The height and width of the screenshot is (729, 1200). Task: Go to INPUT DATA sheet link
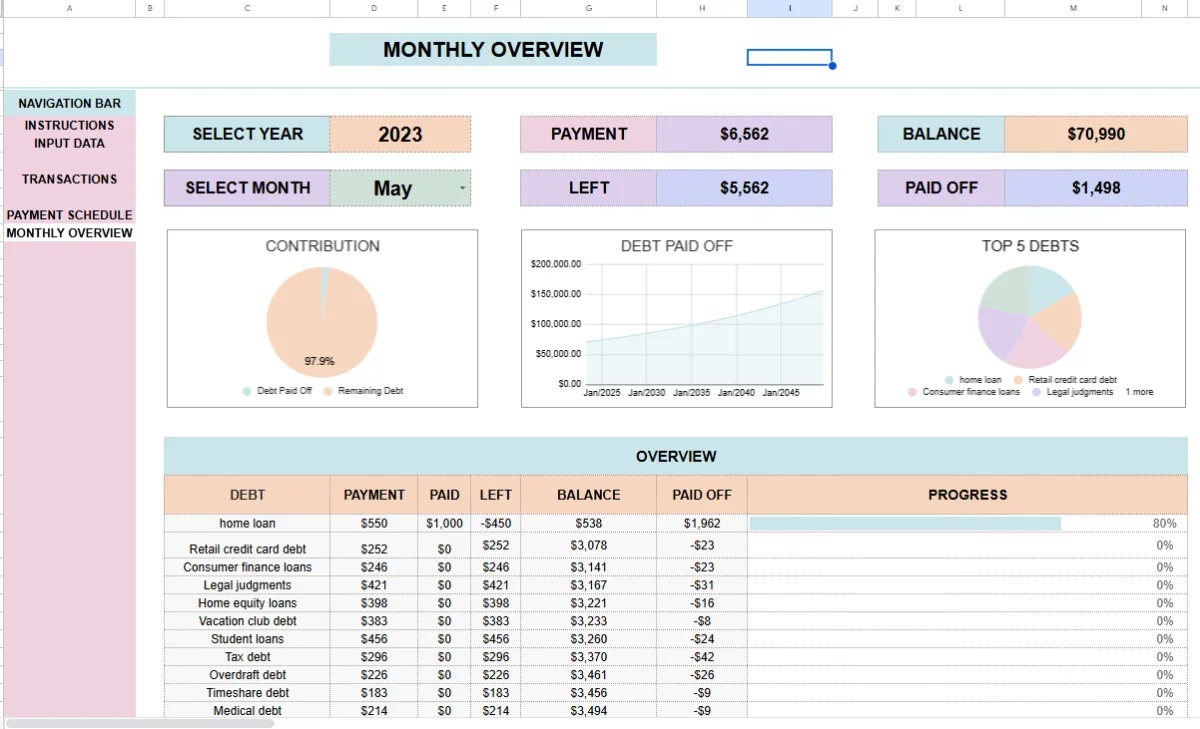point(69,143)
